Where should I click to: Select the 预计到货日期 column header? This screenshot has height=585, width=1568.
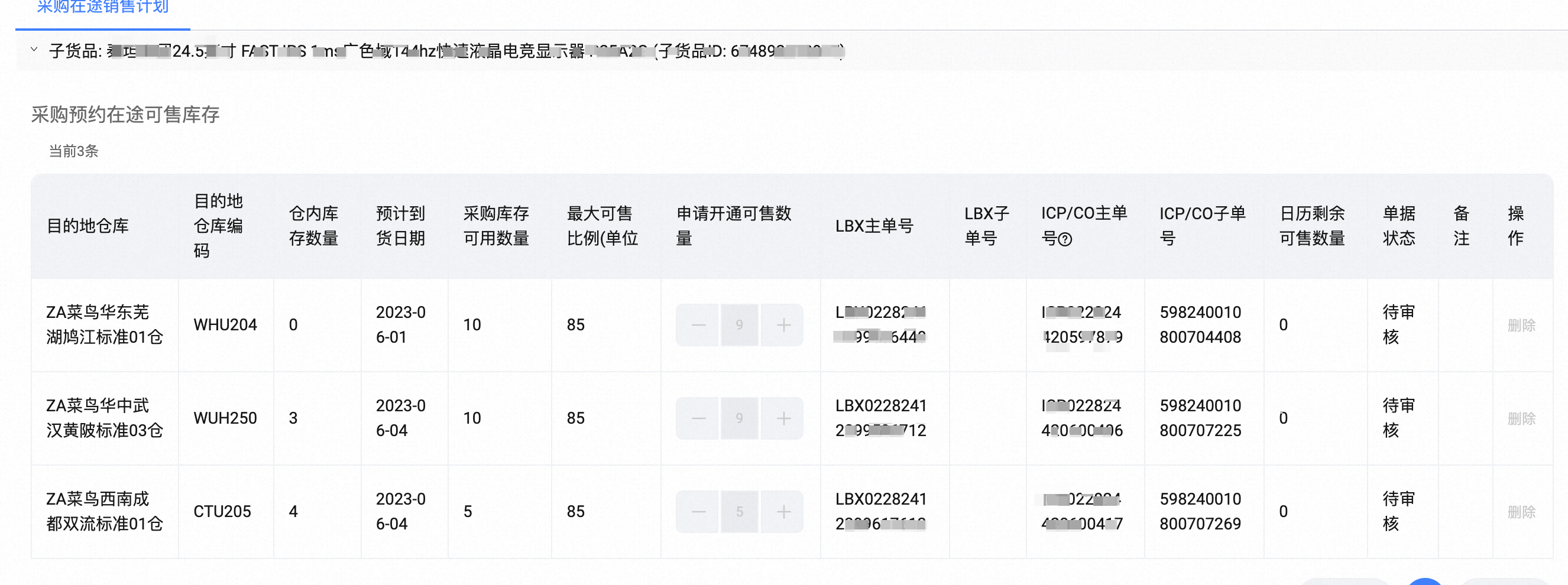(x=400, y=226)
